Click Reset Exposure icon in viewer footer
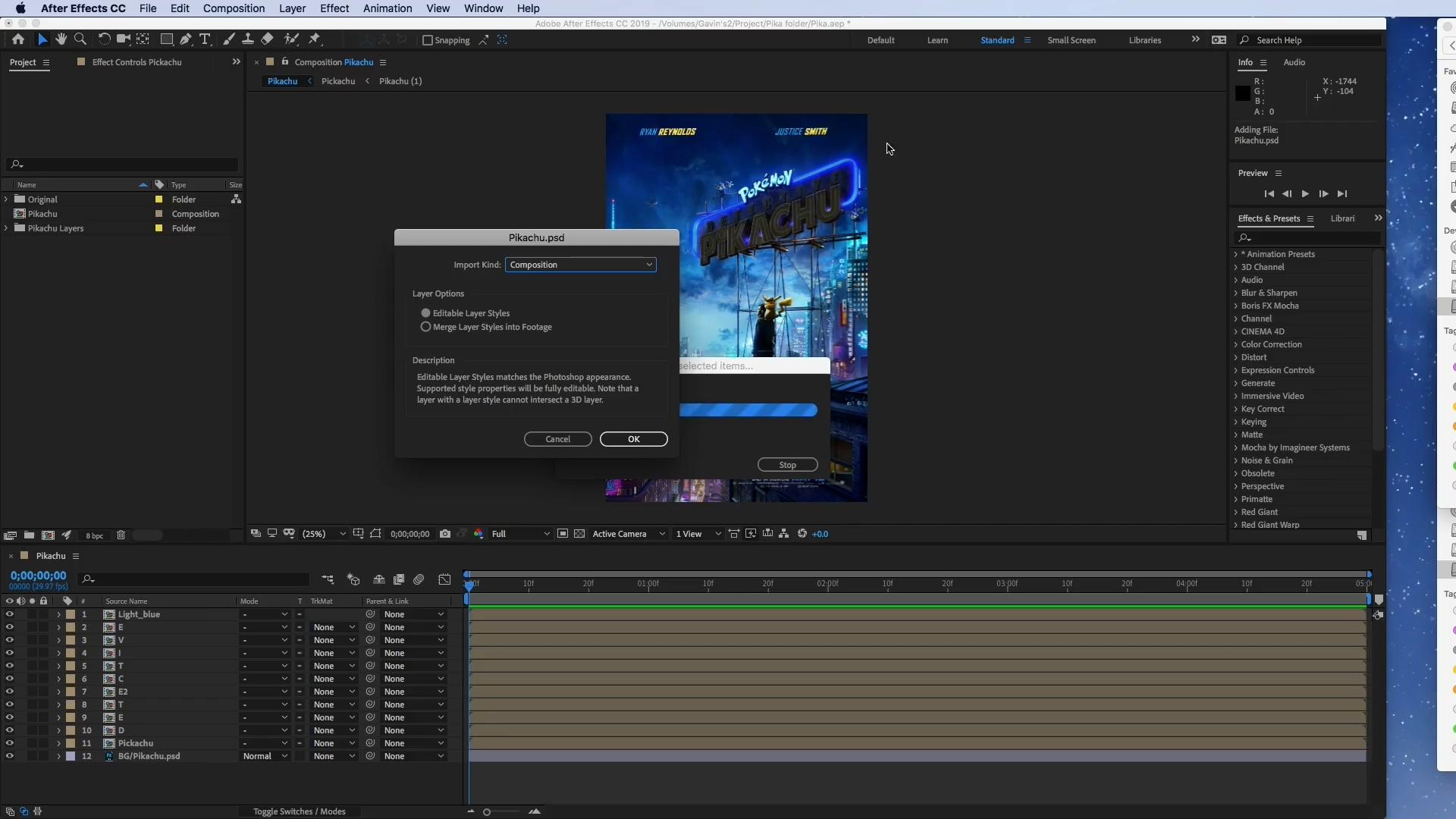1456x819 pixels. pyautogui.click(x=802, y=535)
